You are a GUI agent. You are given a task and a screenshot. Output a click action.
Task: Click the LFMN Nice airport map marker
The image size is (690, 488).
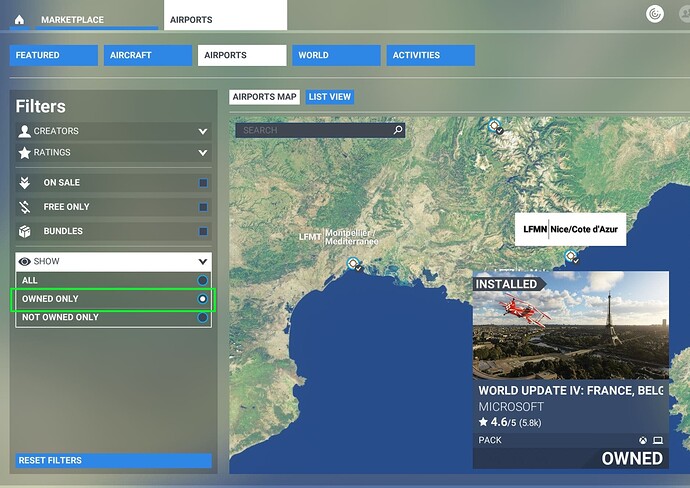pos(571,257)
